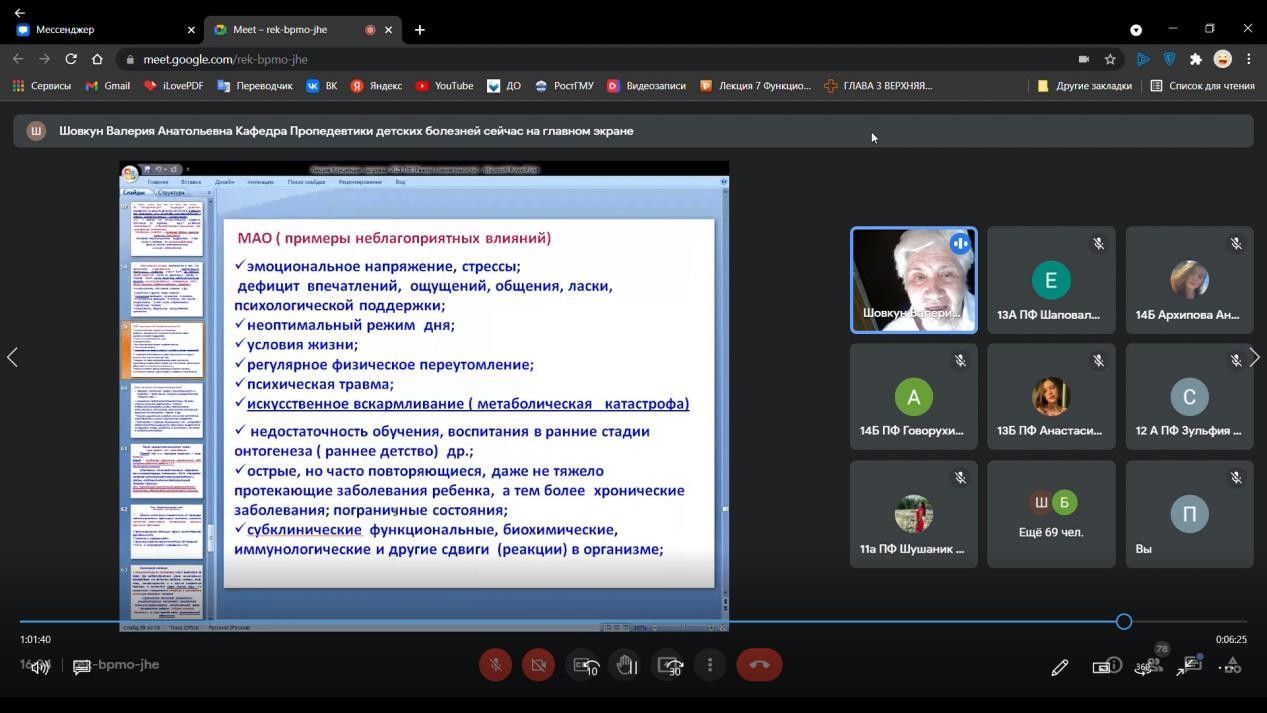Unmute the microphone in the call bar
This screenshot has width=1267, height=713.
click(495, 665)
